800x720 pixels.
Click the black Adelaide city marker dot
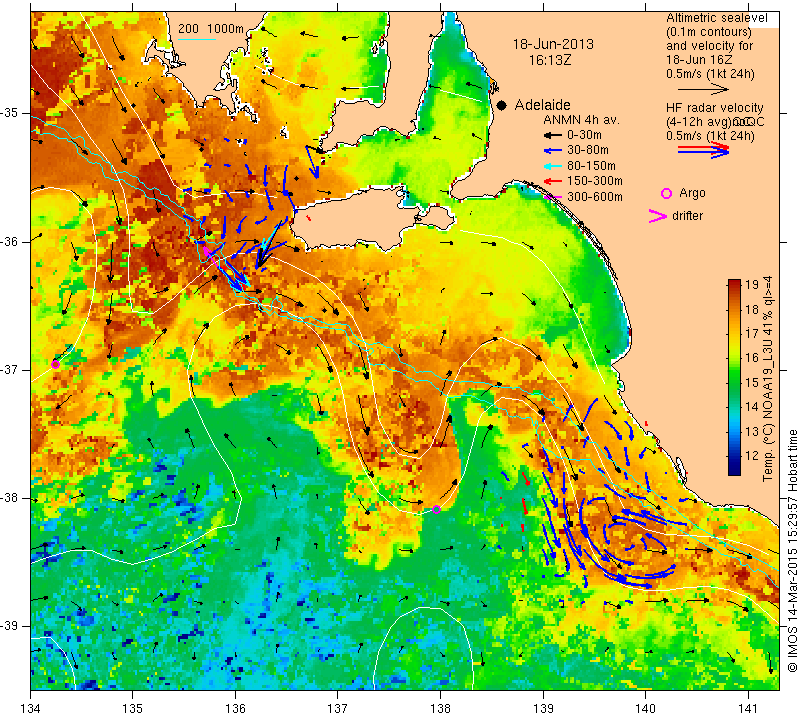tap(502, 105)
